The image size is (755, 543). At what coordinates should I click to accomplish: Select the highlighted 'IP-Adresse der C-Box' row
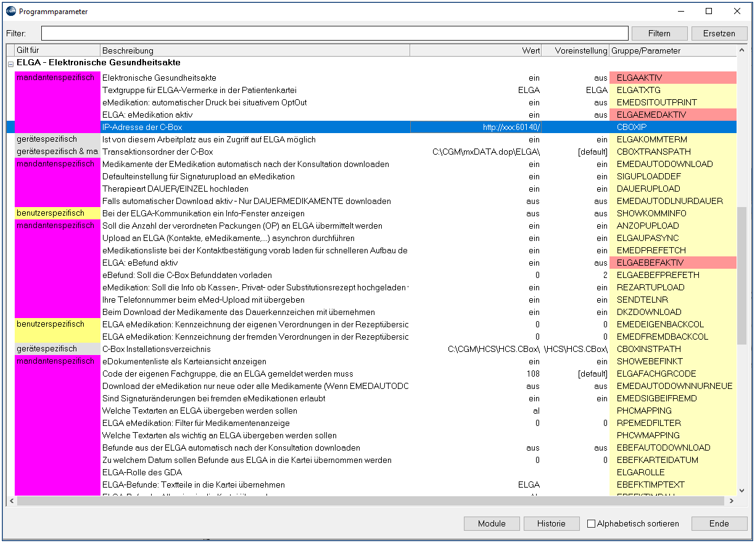coord(371,127)
